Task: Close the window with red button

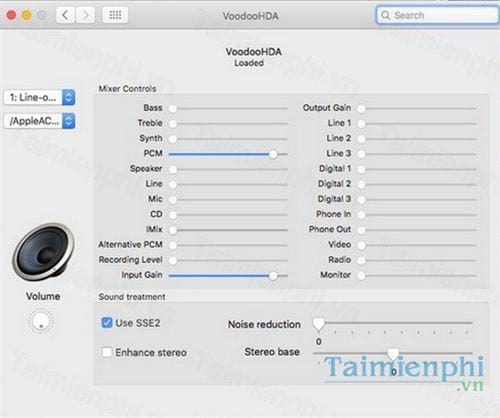Action: point(11,15)
